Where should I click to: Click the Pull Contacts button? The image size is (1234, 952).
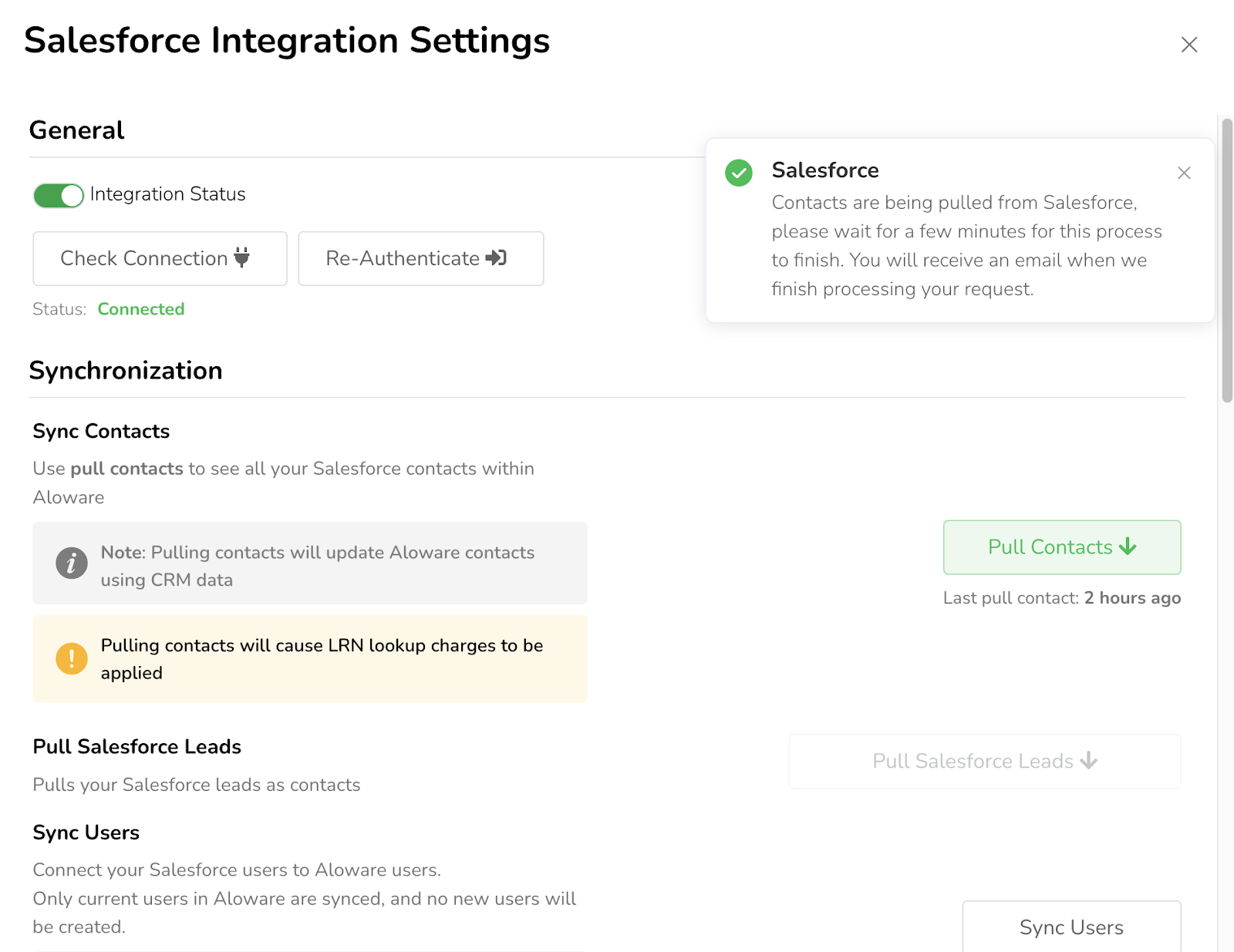pyautogui.click(x=1062, y=547)
